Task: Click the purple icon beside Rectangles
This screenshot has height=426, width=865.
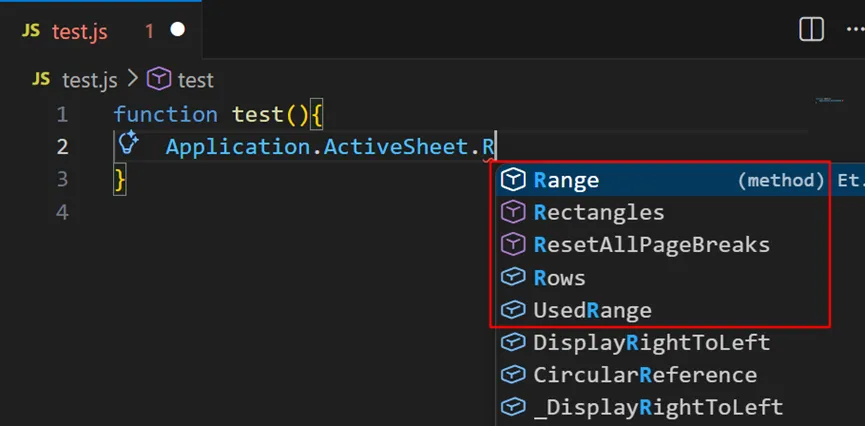Action: pyautogui.click(x=513, y=212)
